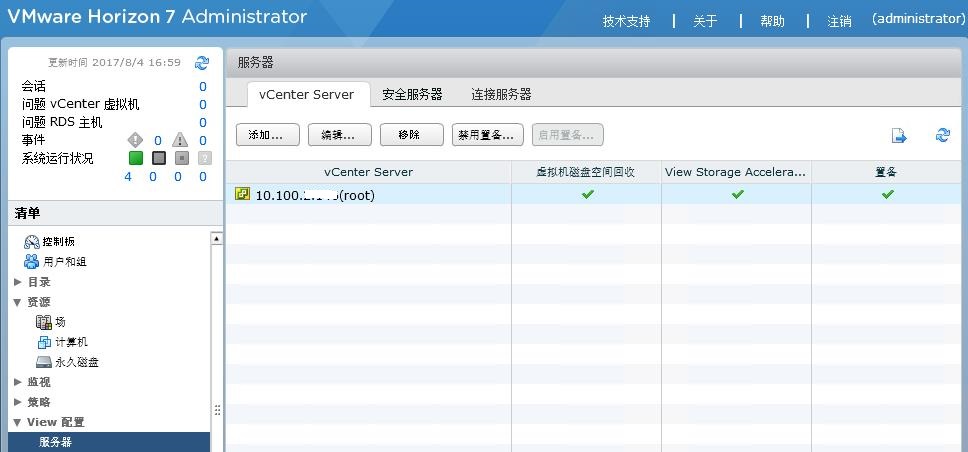Click the 启用置备... button
Image resolution: width=968 pixels, height=452 pixels.
(x=568, y=135)
